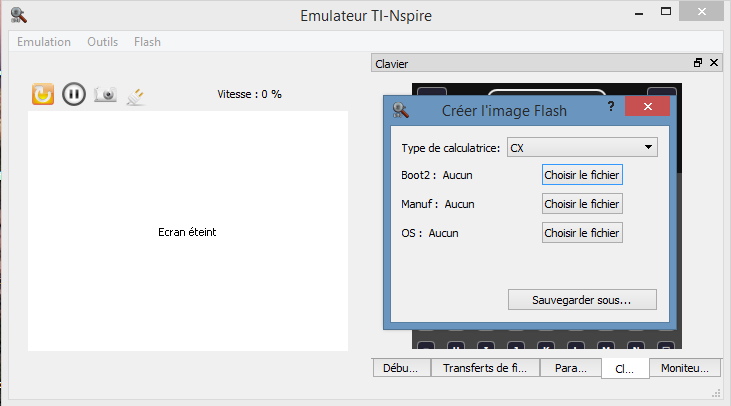Switch to the Para... tab
The image size is (731, 406).
(571, 368)
